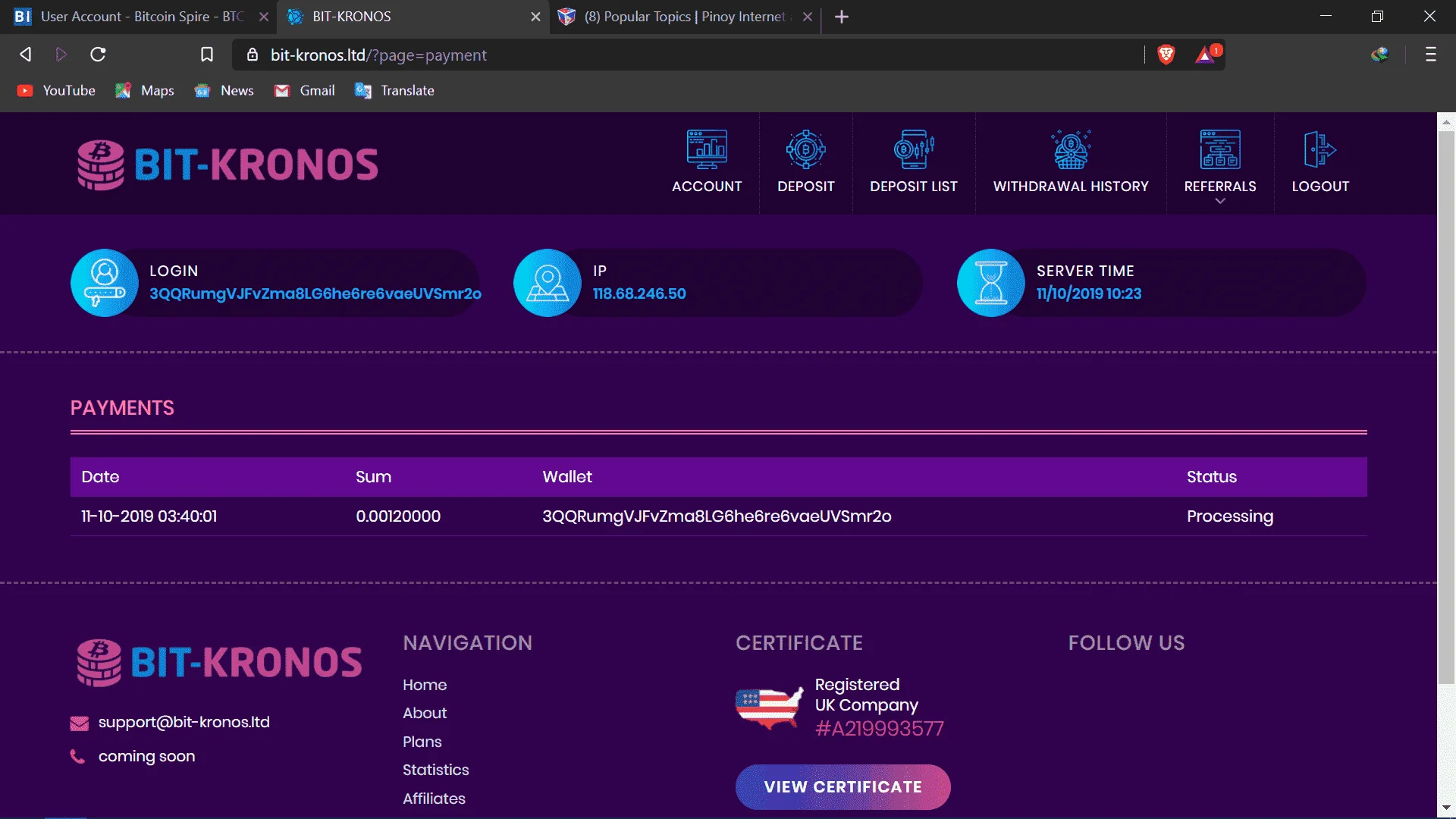Viewport: 1456px width, 819px height.
Task: Click the BIT-KRONOS header logo
Action: point(227,165)
